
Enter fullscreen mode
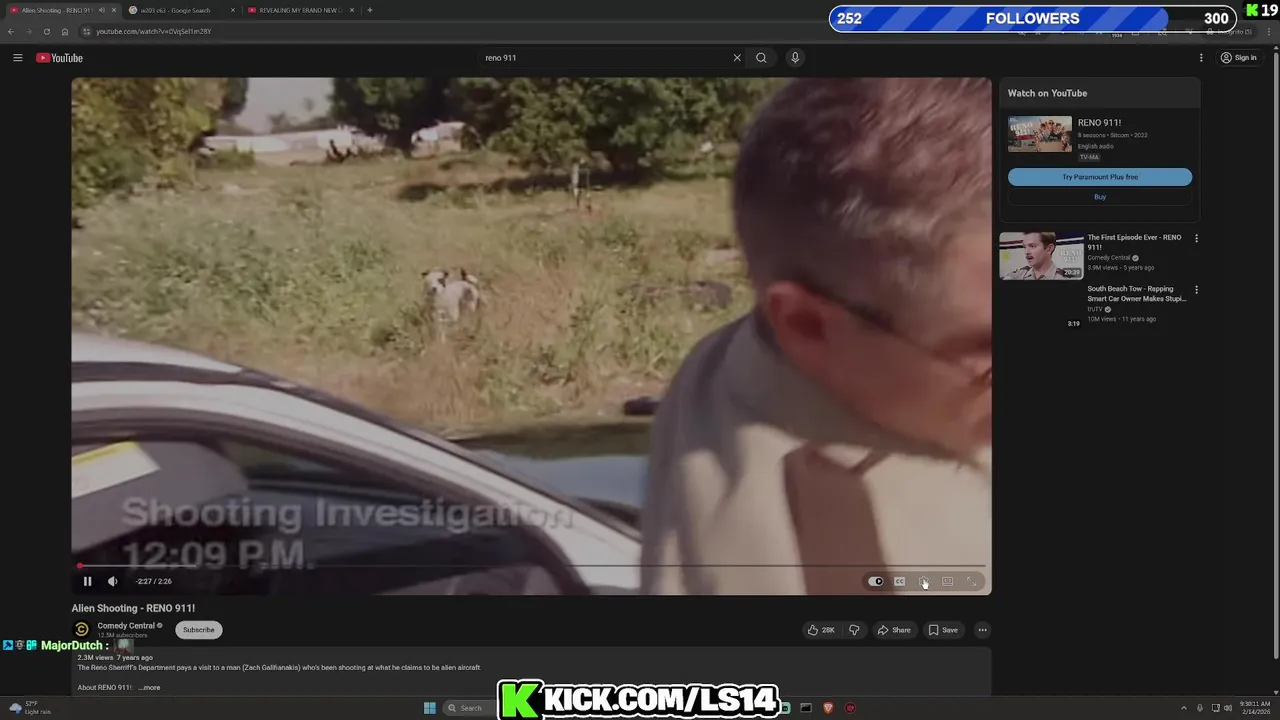coord(971,581)
